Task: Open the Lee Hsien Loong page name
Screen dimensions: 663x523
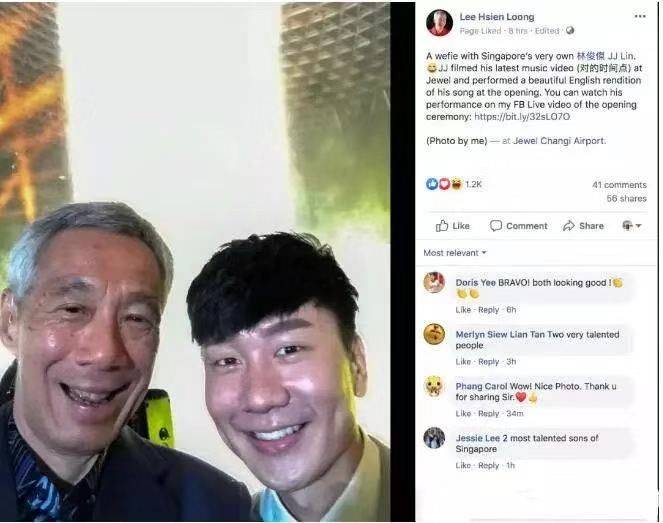Action: point(497,17)
